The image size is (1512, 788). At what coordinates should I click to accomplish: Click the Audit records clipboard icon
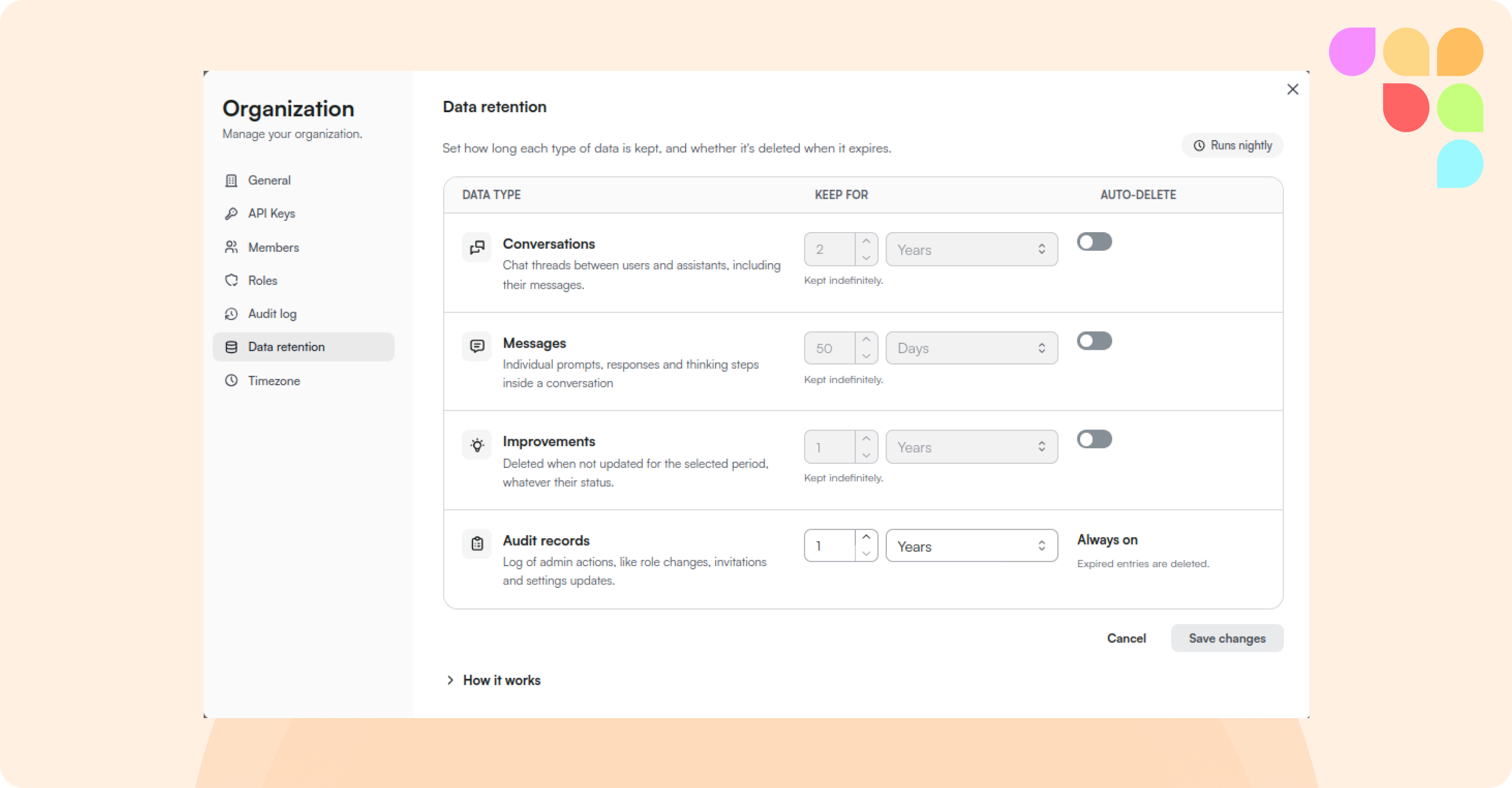coord(477,544)
